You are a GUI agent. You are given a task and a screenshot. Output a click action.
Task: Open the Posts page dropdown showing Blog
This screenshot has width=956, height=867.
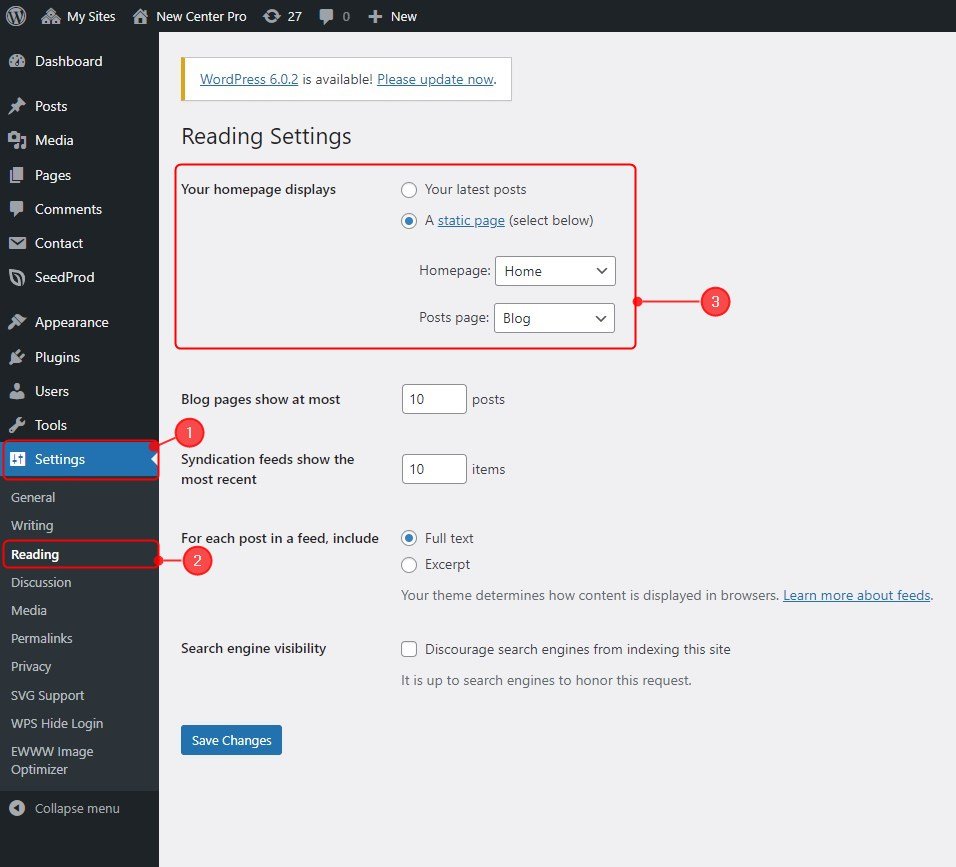click(x=554, y=318)
